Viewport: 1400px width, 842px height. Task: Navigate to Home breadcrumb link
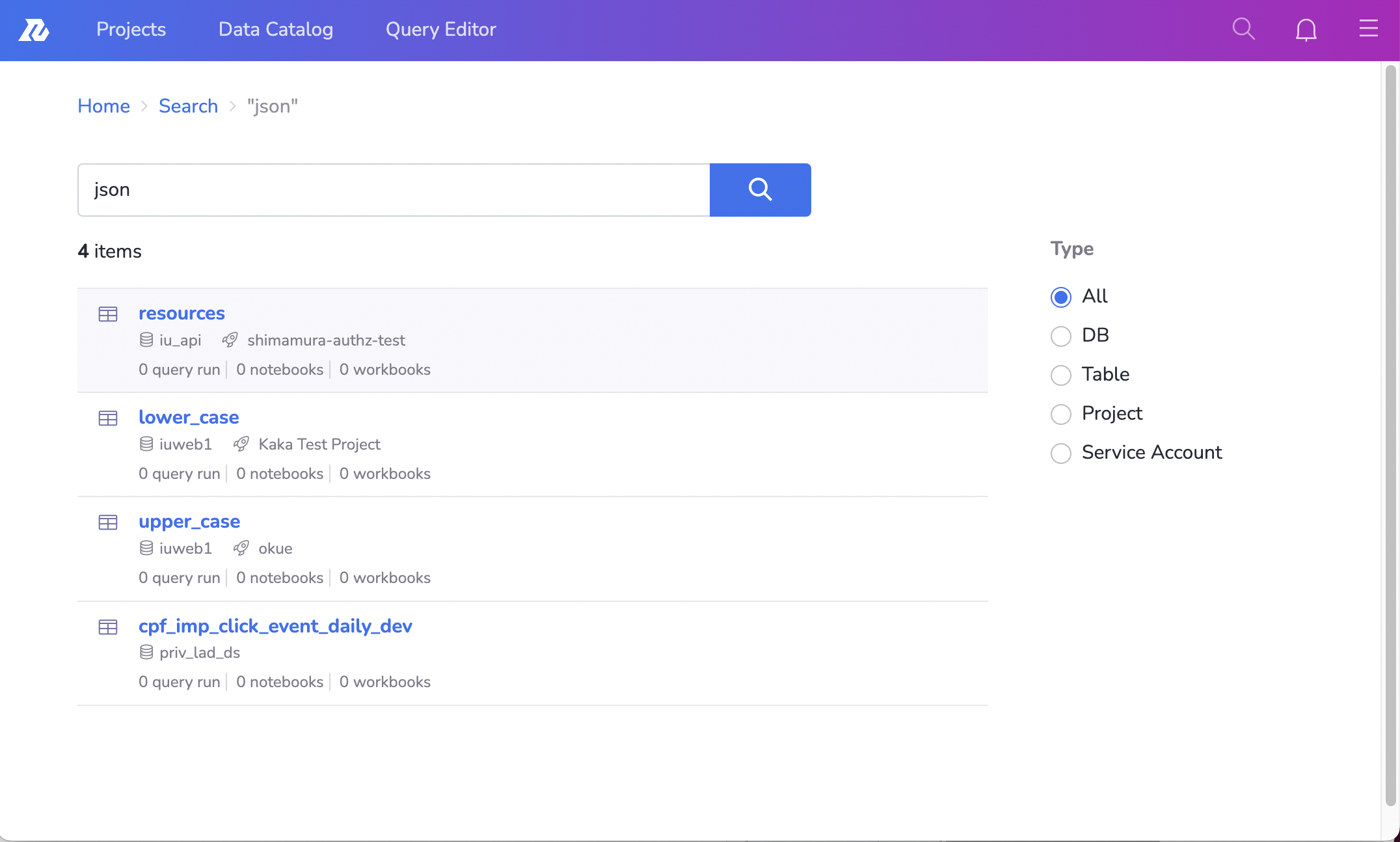click(103, 106)
